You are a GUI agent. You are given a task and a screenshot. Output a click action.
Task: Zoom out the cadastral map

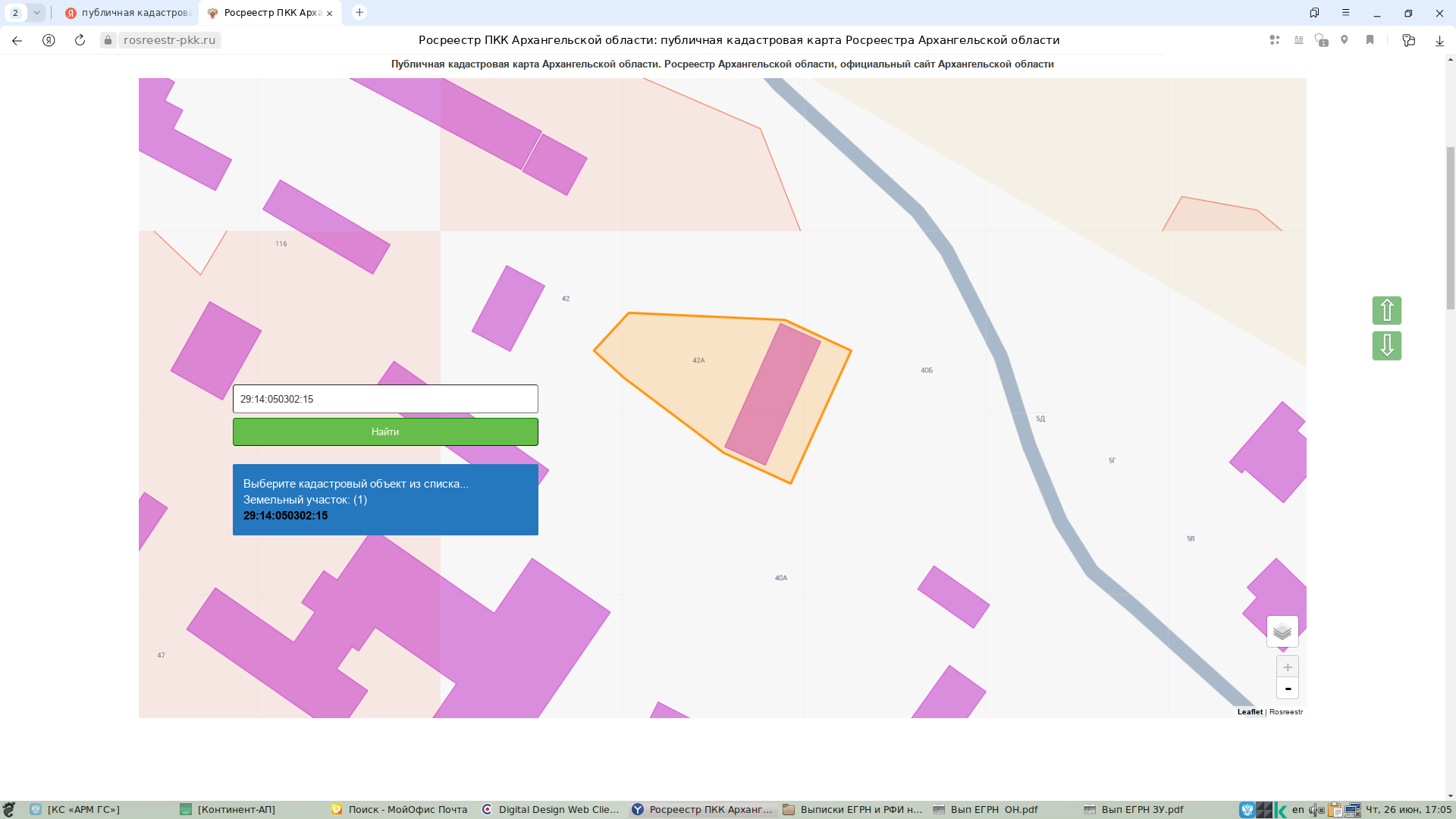(1288, 688)
